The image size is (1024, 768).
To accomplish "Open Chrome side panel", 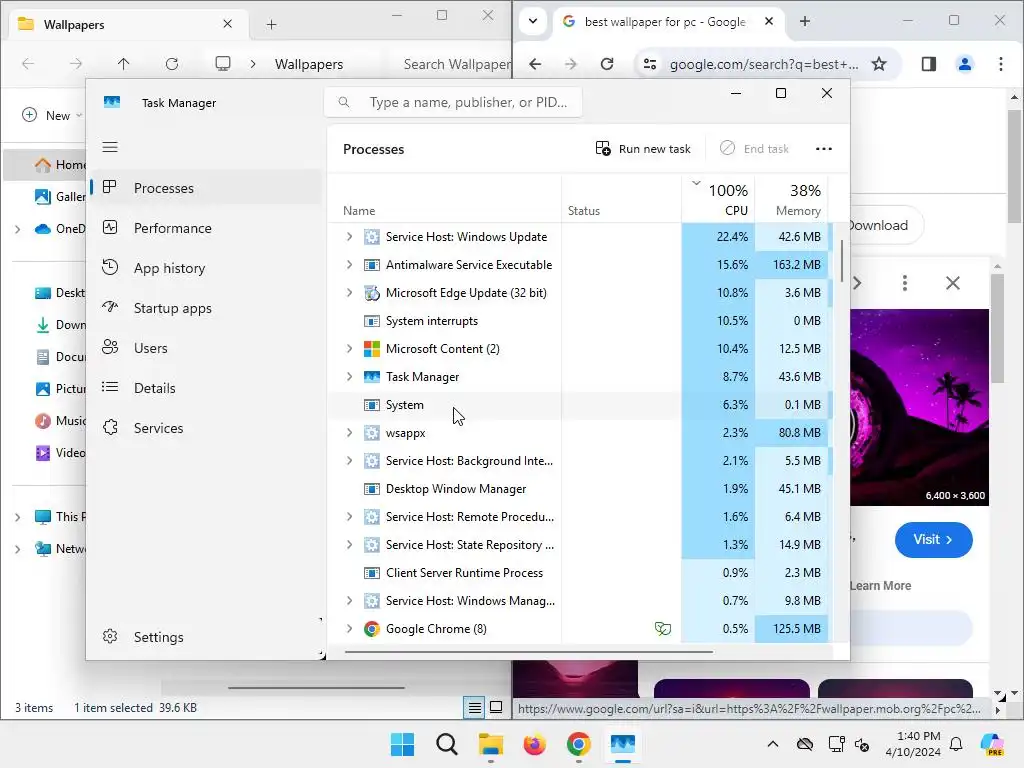I will [x=929, y=64].
